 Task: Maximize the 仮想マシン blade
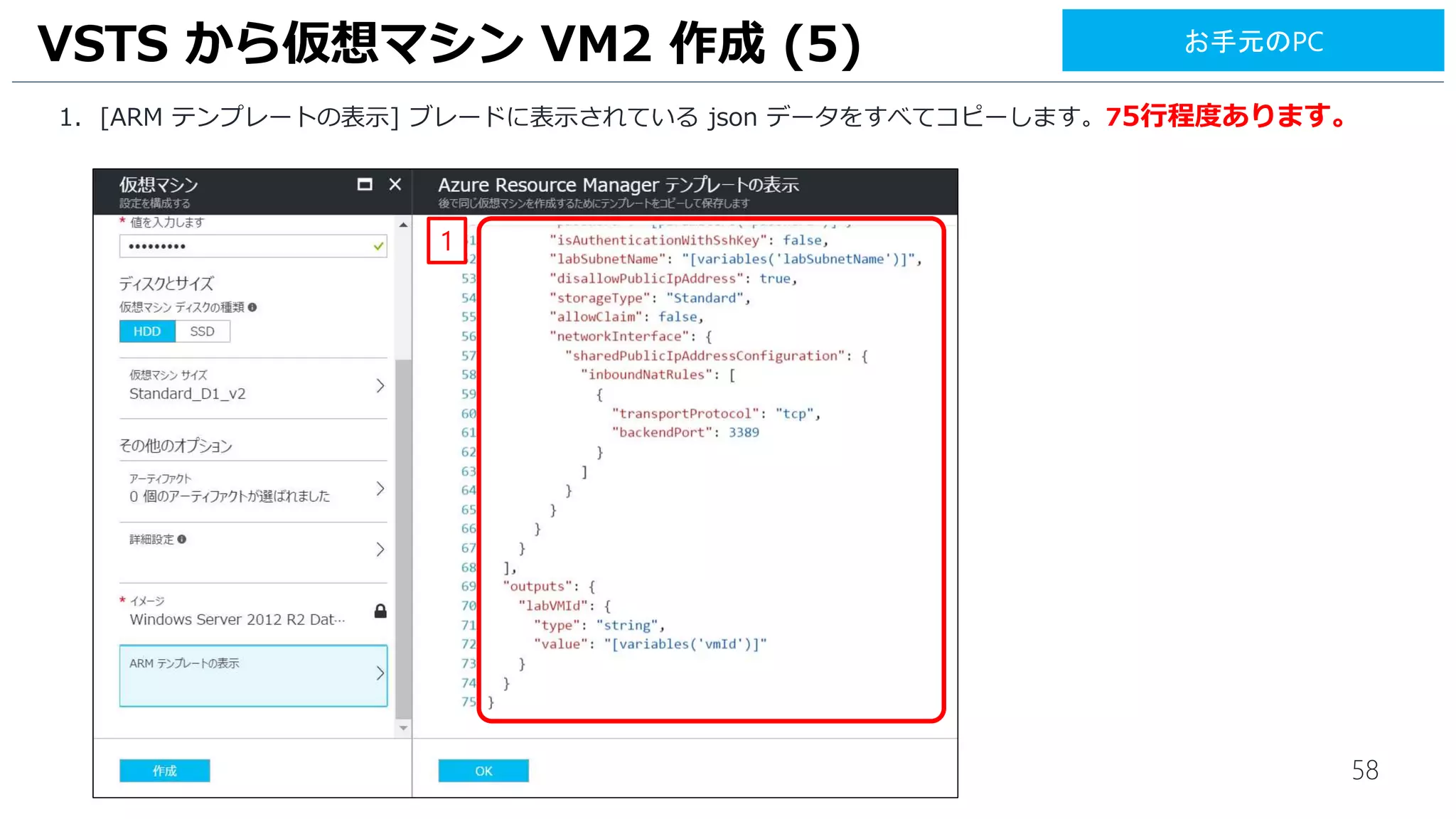(x=365, y=185)
